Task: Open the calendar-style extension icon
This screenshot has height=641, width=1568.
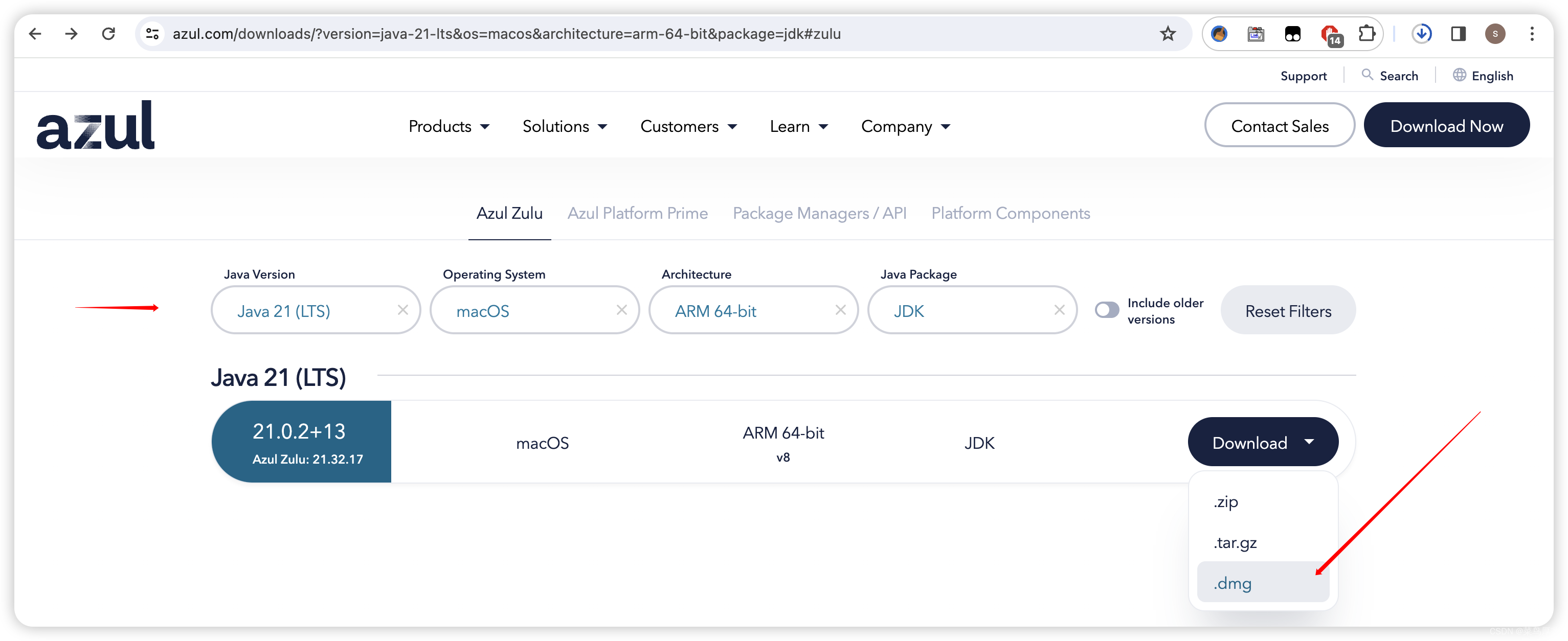Action: (1256, 33)
